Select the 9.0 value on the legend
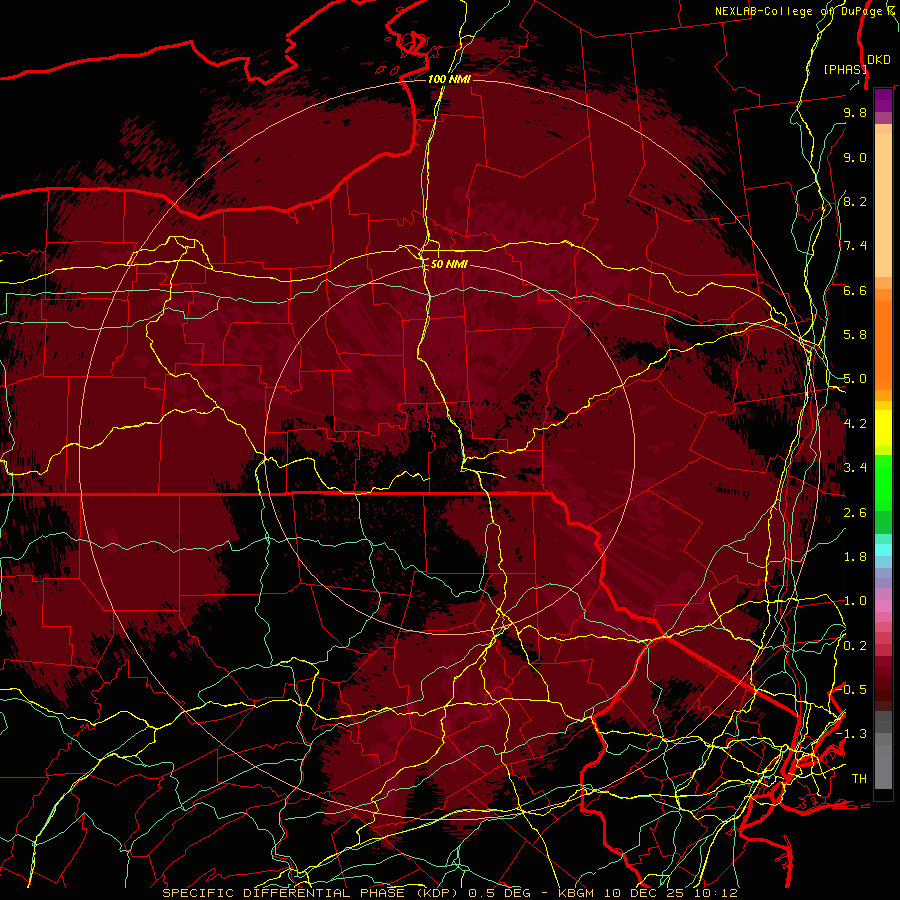The image size is (900, 900). [855, 157]
